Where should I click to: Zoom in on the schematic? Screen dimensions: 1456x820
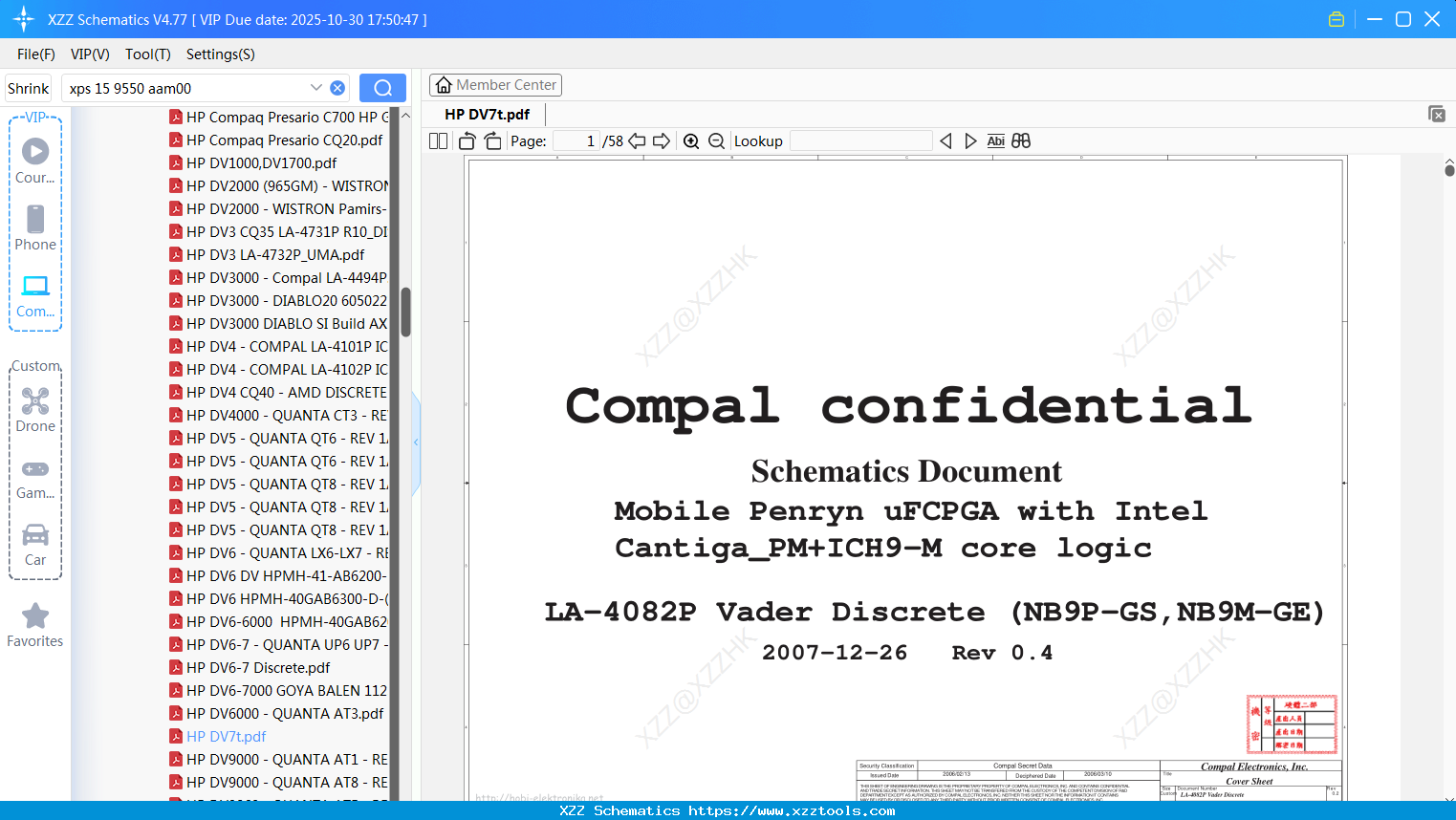pos(691,141)
